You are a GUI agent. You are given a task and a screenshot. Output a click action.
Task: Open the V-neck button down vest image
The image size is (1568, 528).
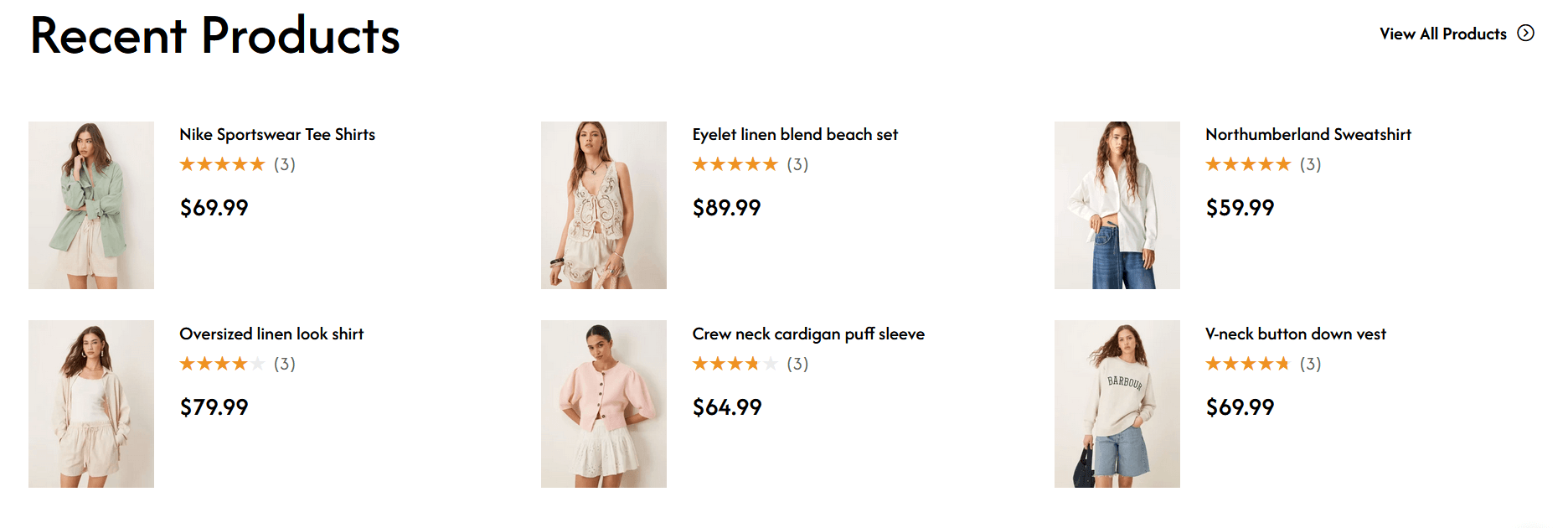[x=1117, y=404]
